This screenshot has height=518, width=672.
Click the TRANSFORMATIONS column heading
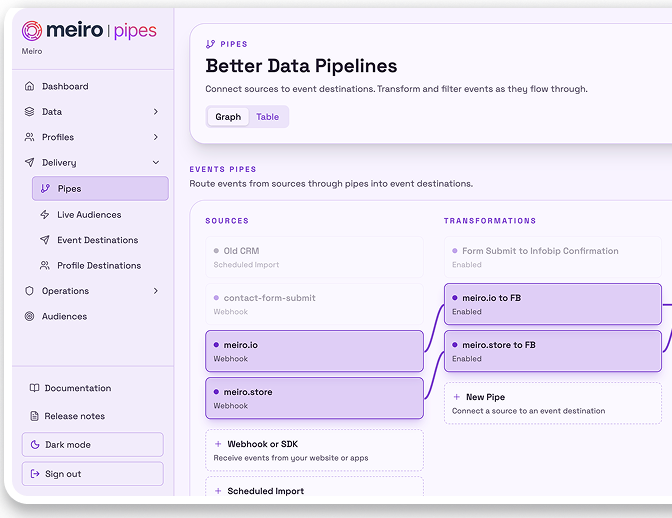490,221
